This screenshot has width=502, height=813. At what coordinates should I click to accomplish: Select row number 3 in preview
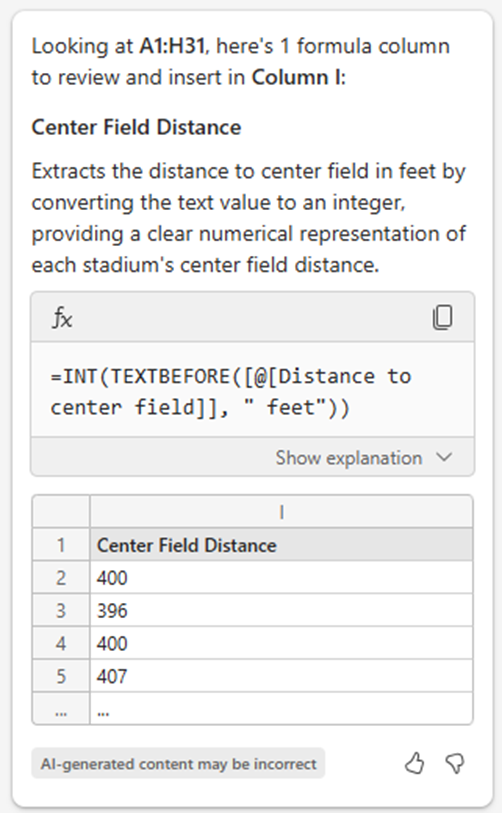[x=61, y=610]
